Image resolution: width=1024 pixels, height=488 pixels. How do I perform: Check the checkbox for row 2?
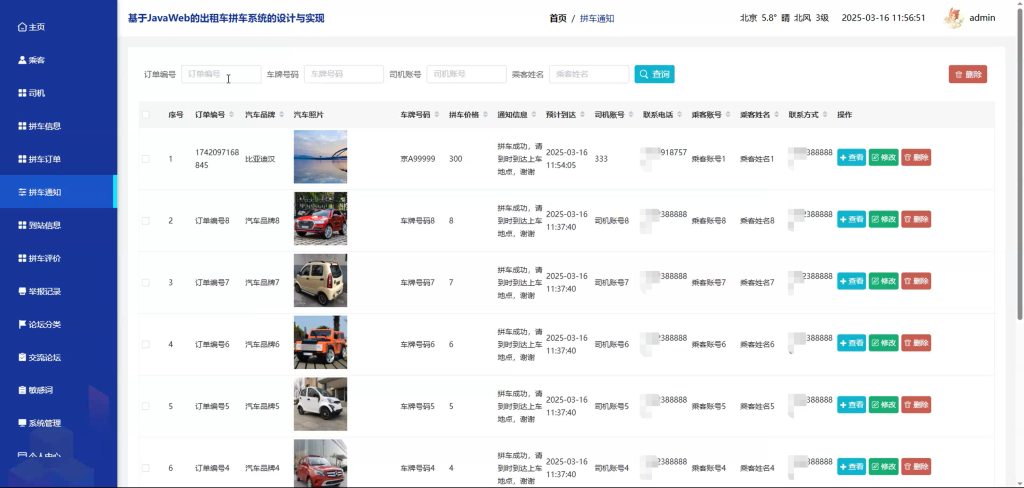coord(146,221)
